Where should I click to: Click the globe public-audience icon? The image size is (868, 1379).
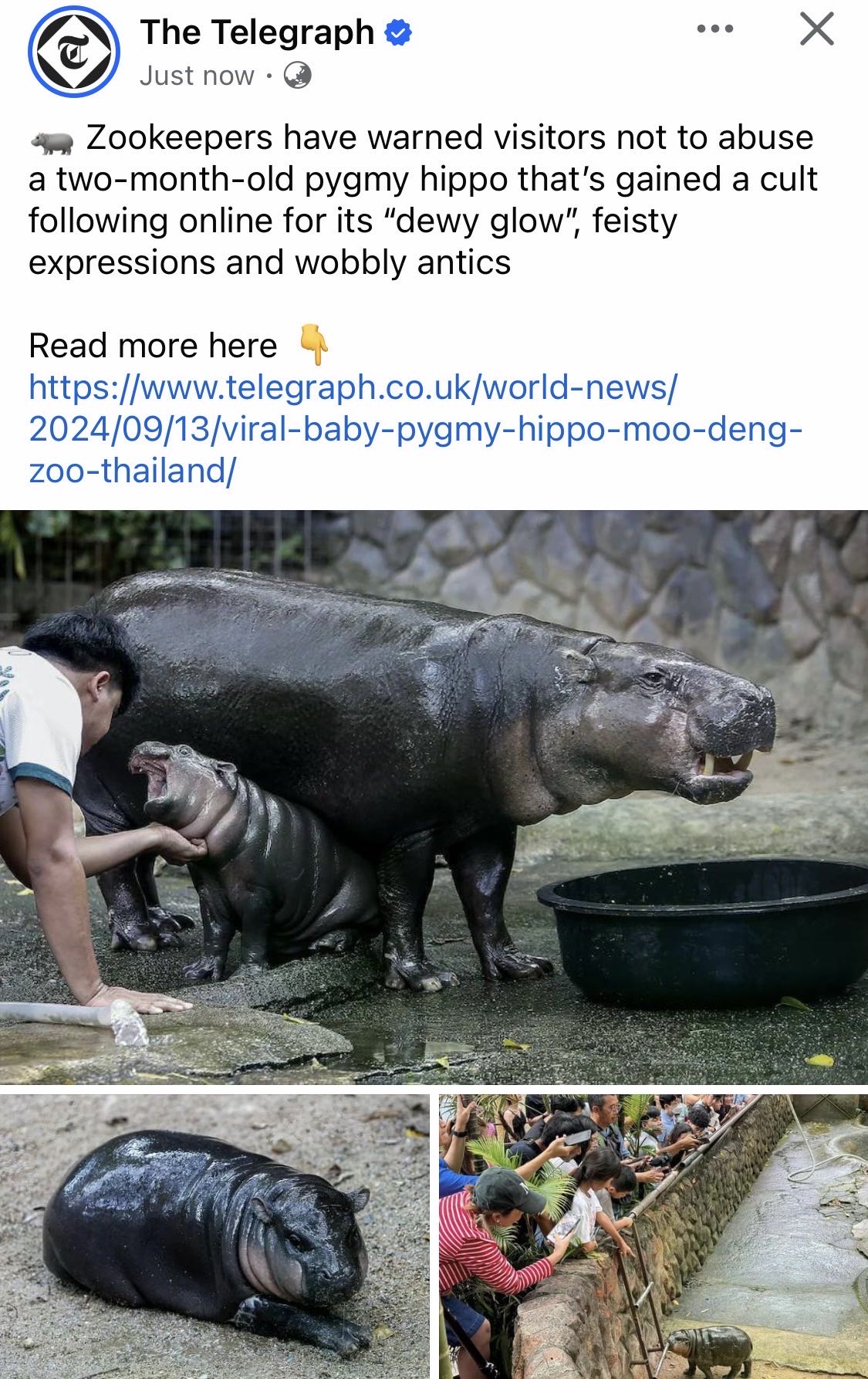coord(297,76)
